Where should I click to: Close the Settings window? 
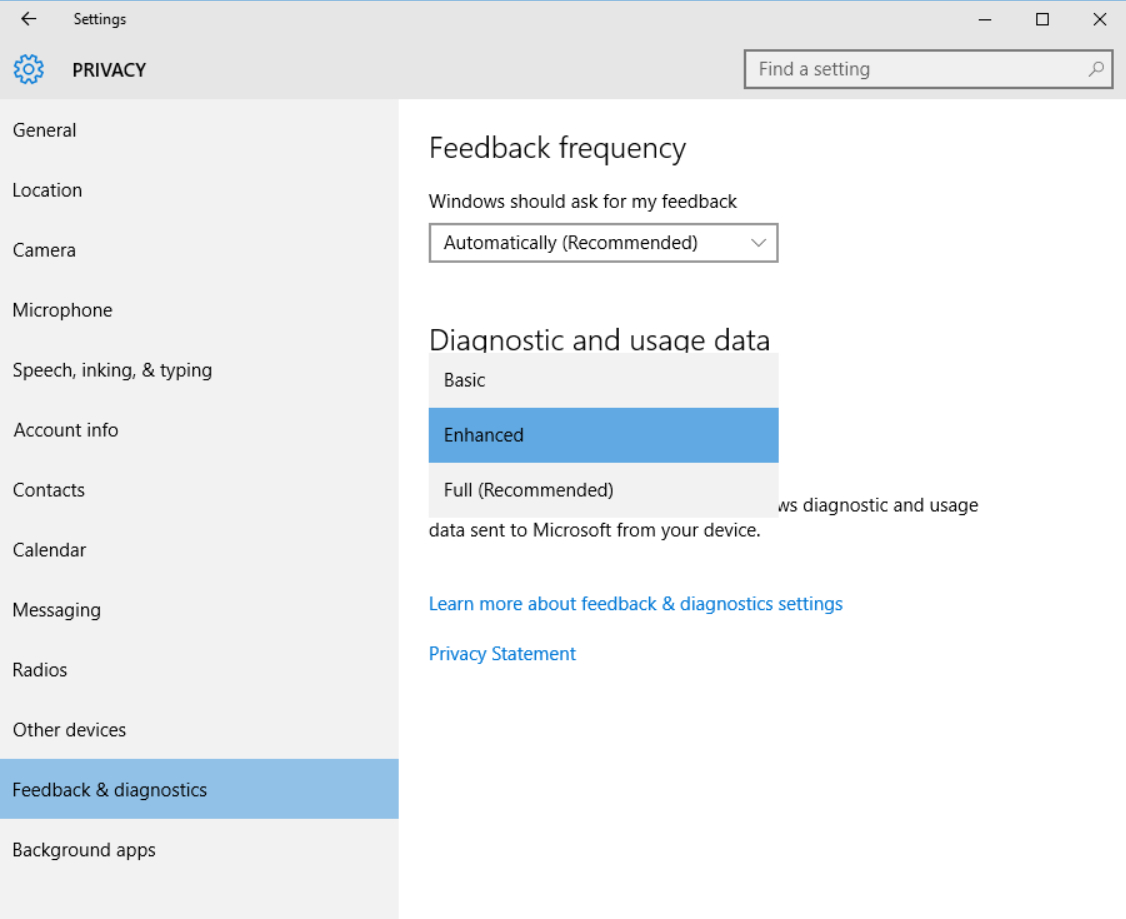[1099, 19]
